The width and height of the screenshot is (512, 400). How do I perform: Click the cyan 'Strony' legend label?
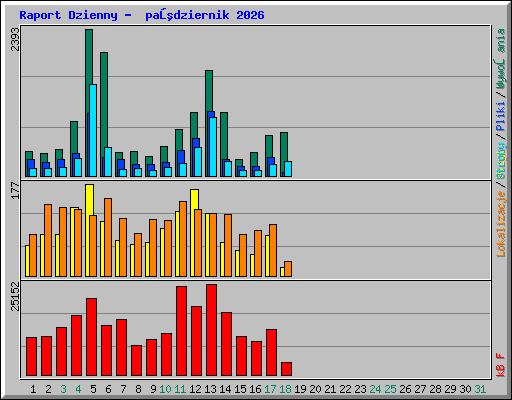point(501,161)
